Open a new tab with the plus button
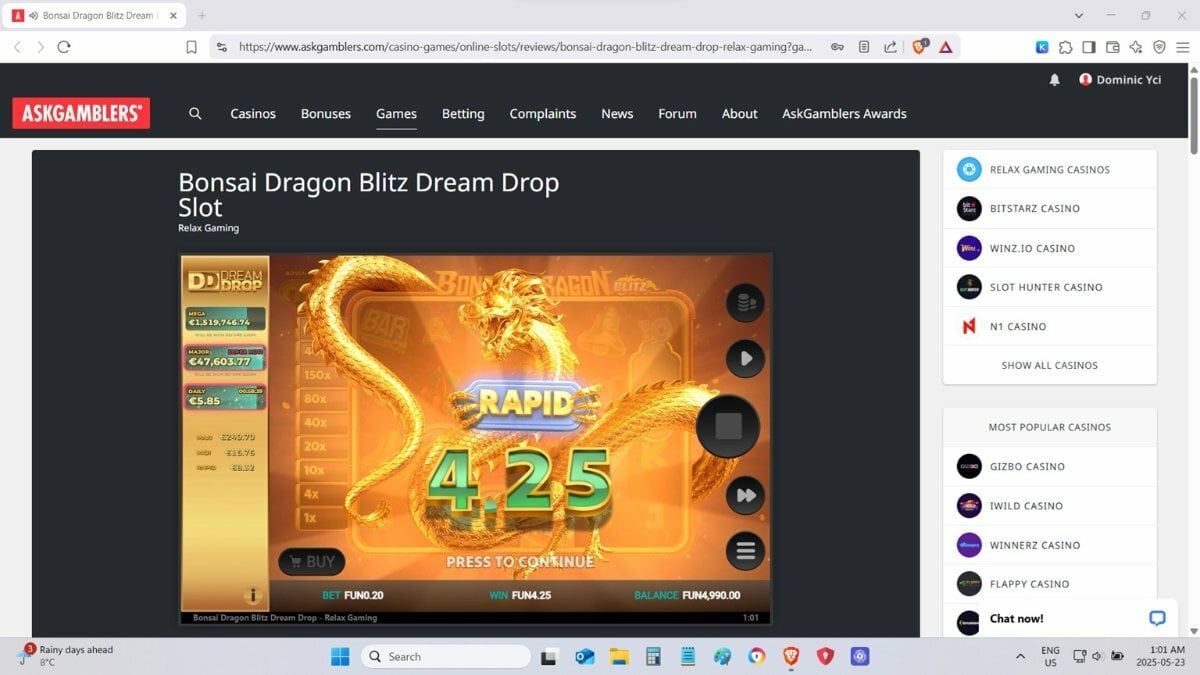The image size is (1200, 675). click(x=202, y=16)
